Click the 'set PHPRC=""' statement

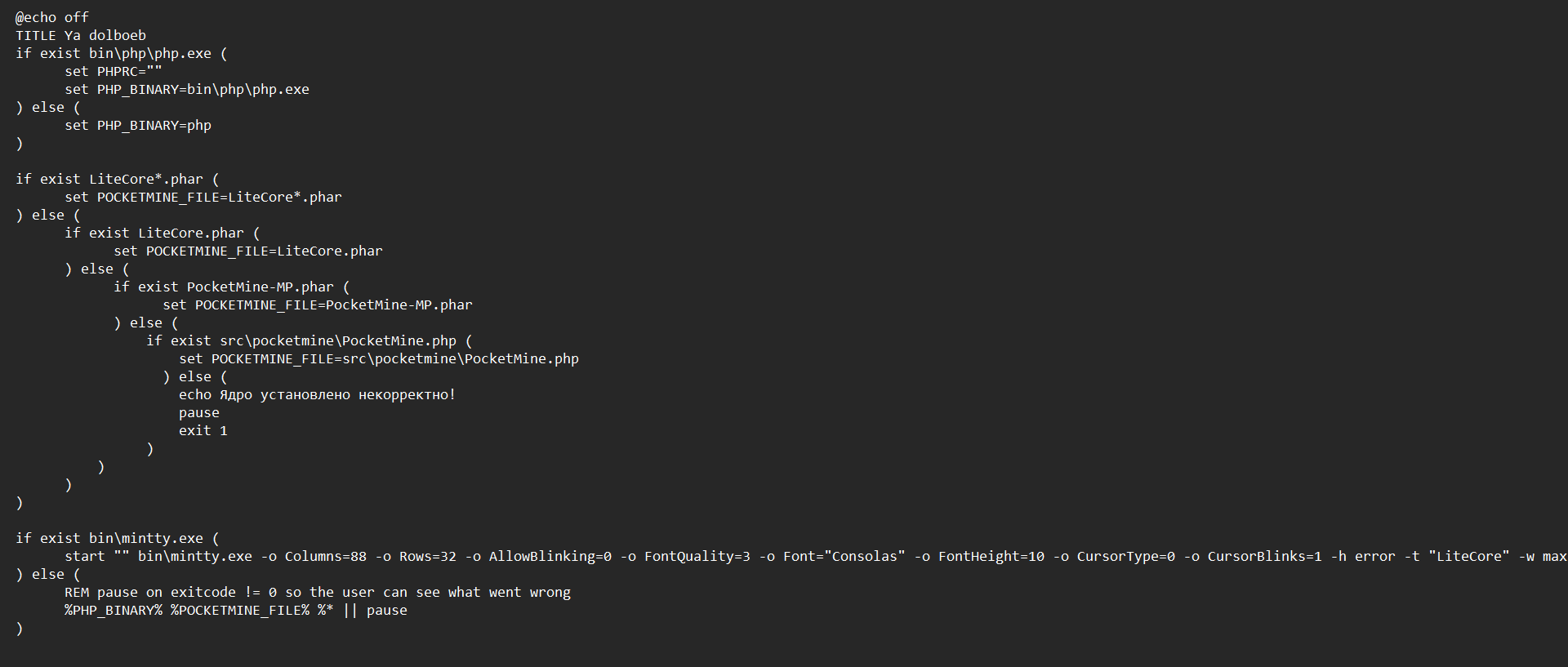point(114,71)
